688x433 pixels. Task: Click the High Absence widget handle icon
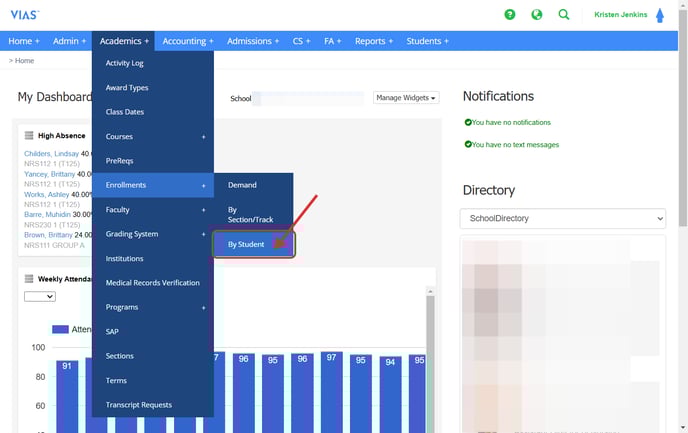[29, 135]
